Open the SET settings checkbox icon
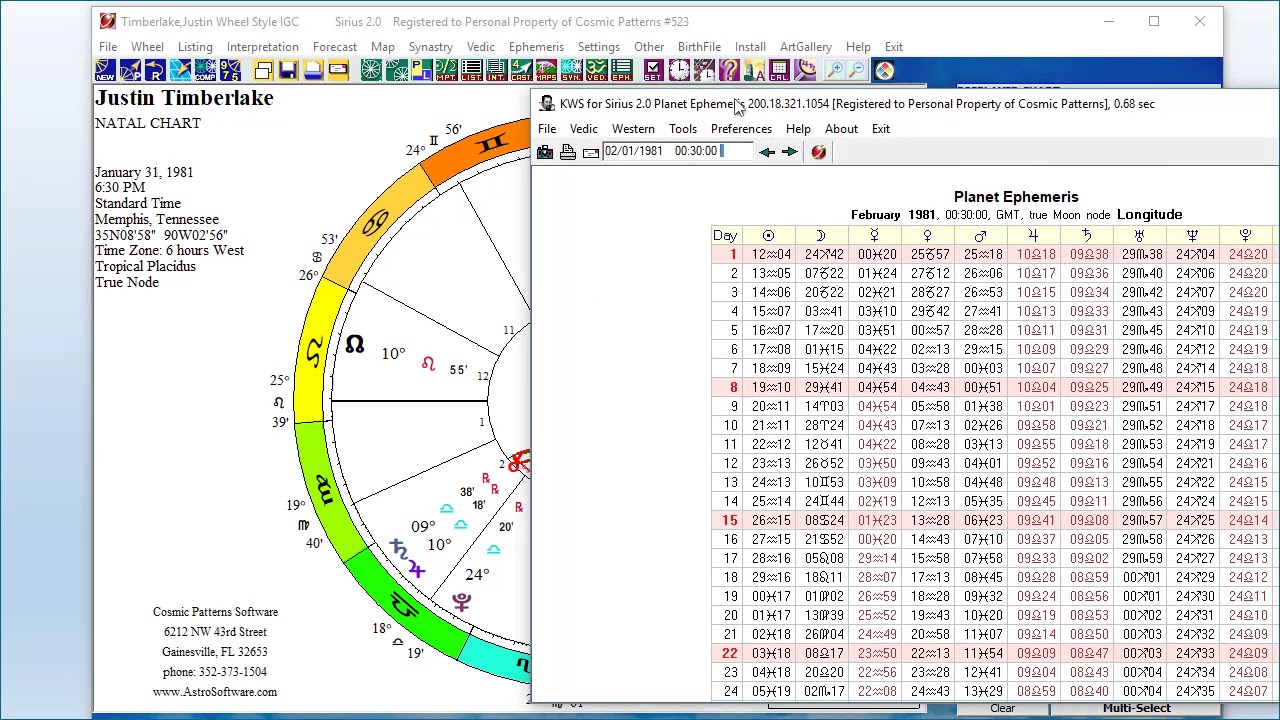1280x720 pixels. tap(653, 71)
